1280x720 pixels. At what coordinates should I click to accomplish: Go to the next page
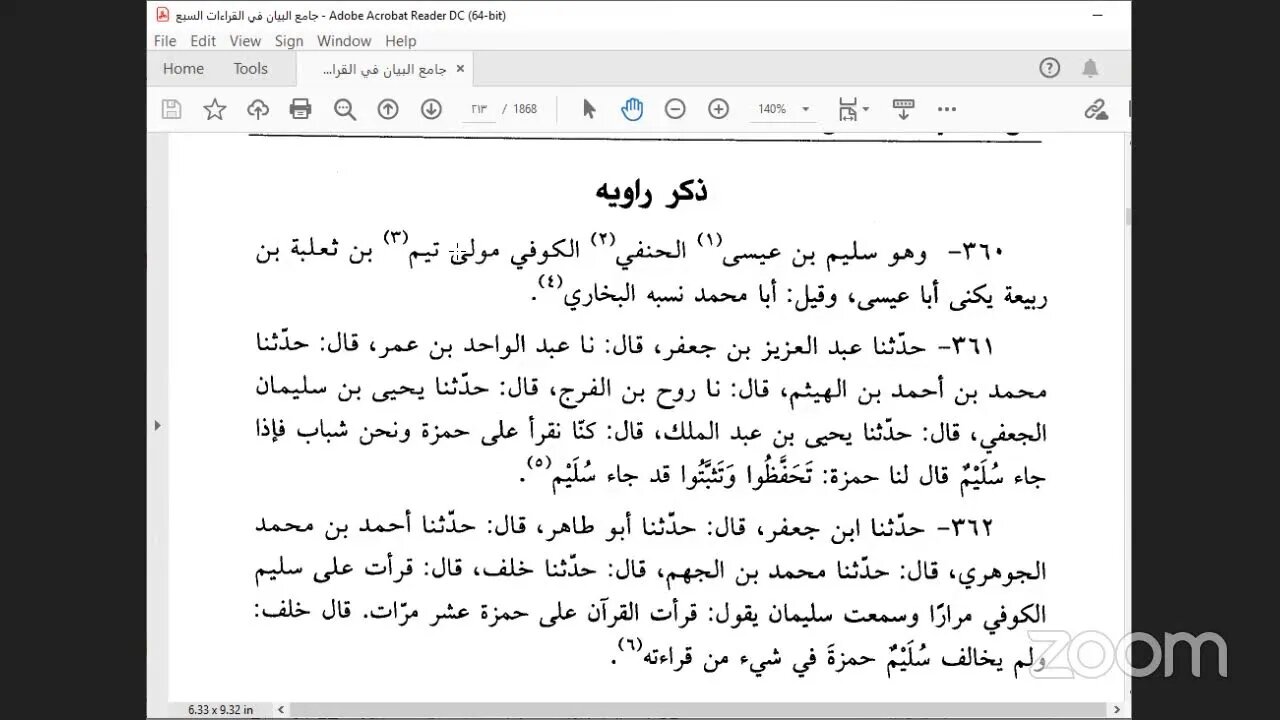(x=431, y=109)
